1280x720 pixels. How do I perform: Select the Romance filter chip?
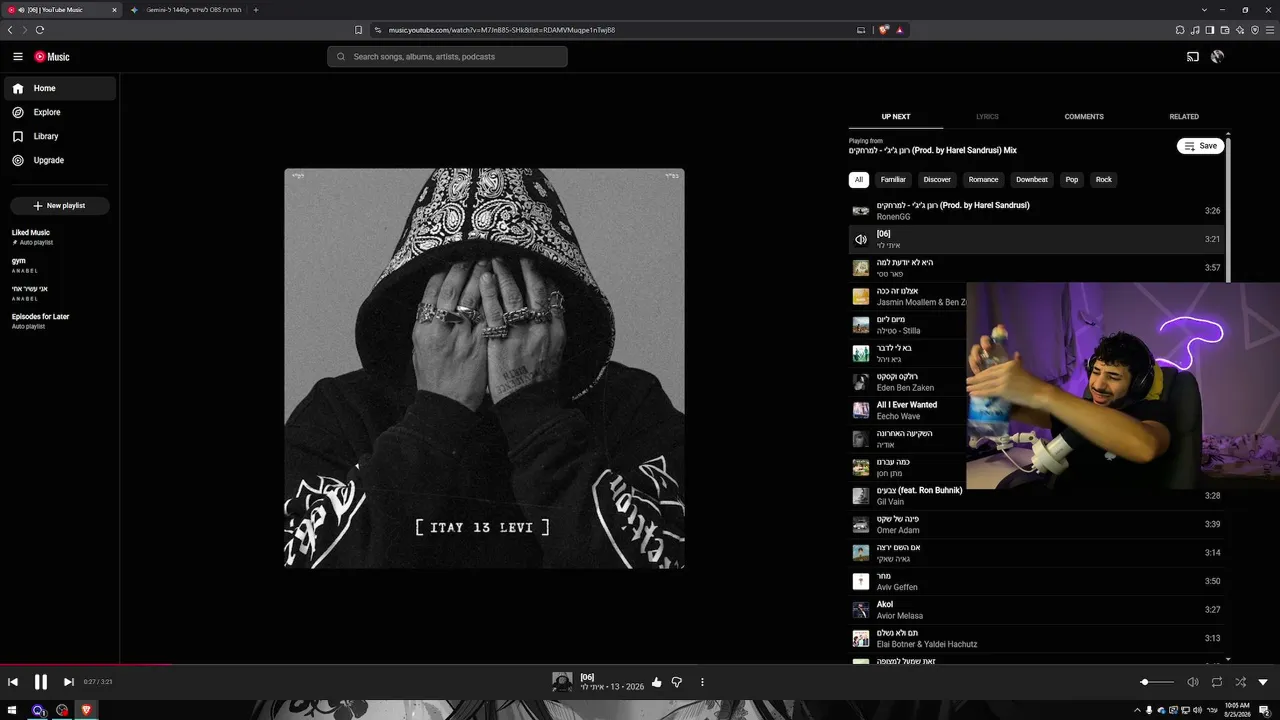coord(983,180)
